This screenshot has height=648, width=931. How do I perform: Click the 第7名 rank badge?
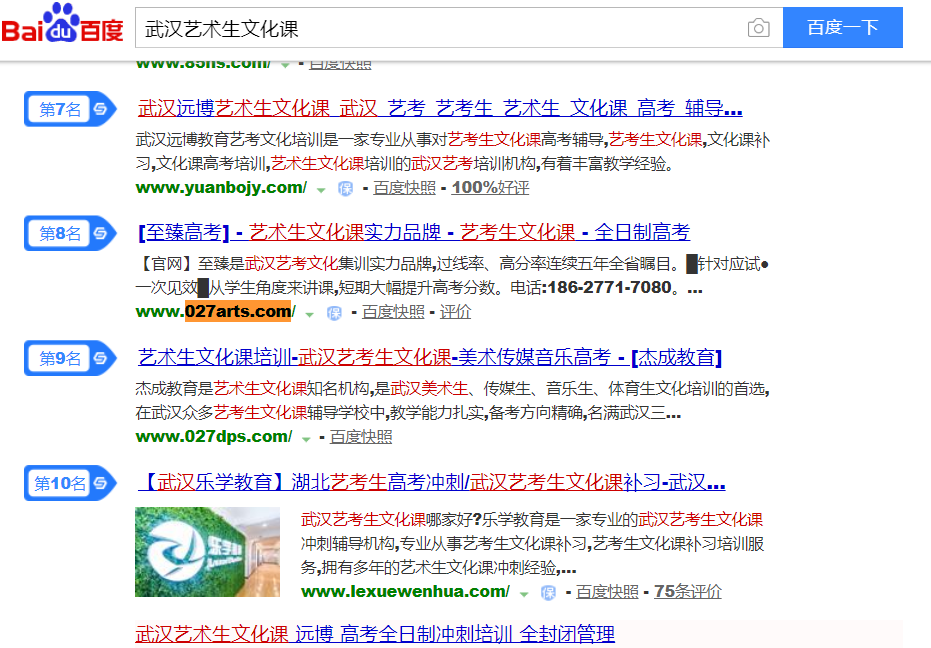click(70, 109)
